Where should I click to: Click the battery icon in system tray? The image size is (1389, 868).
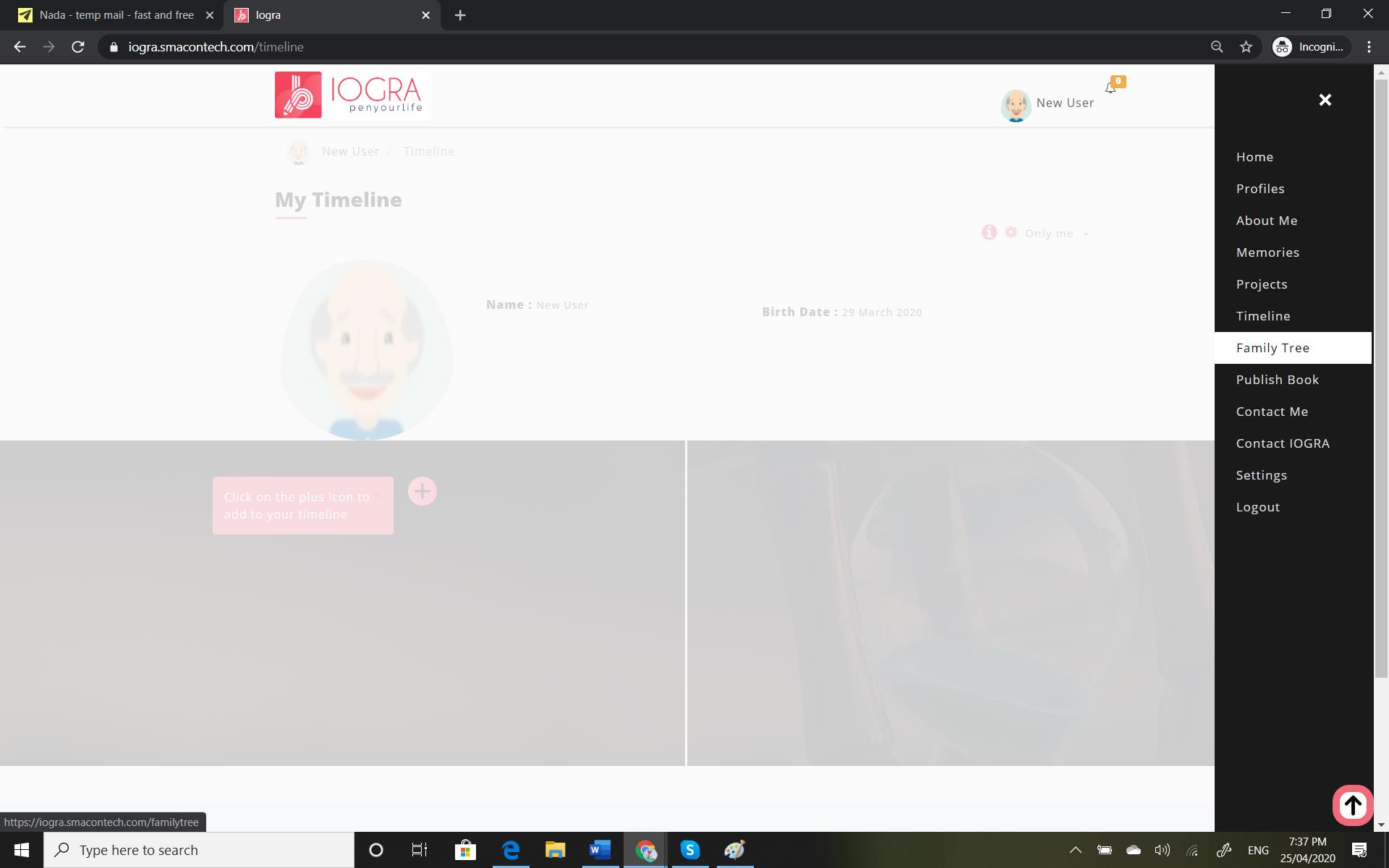[1104, 850]
